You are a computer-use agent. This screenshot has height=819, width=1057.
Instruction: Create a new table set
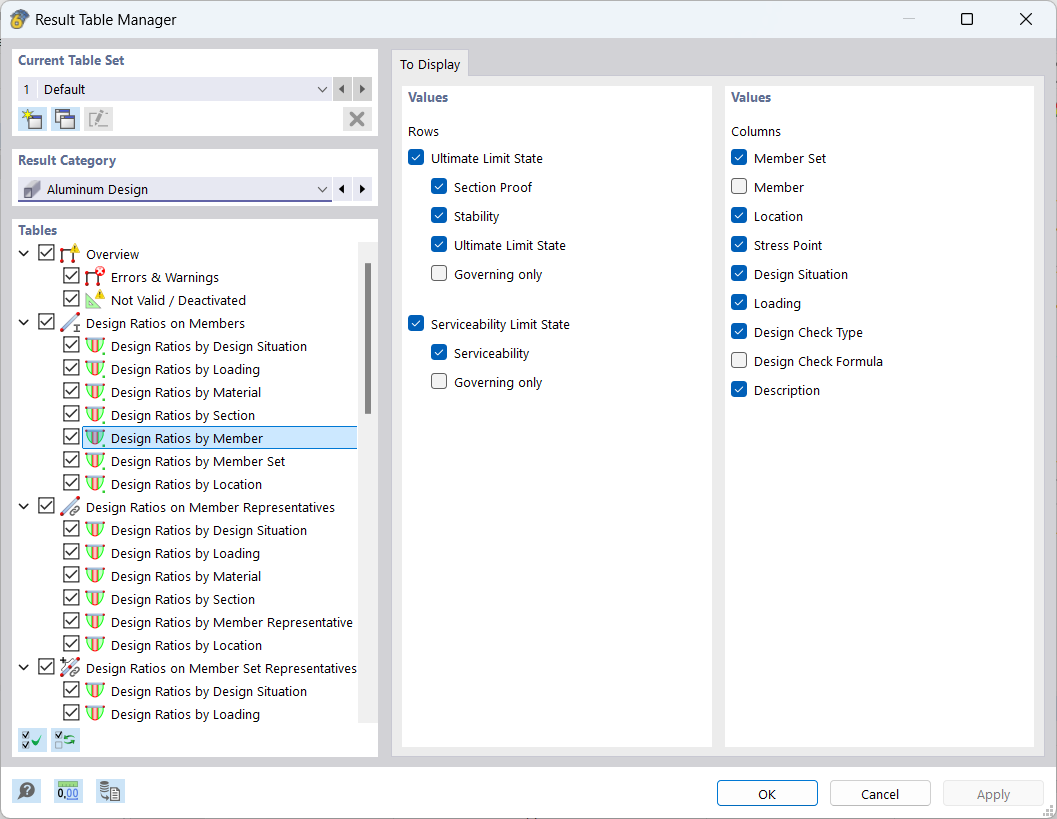(x=32, y=119)
